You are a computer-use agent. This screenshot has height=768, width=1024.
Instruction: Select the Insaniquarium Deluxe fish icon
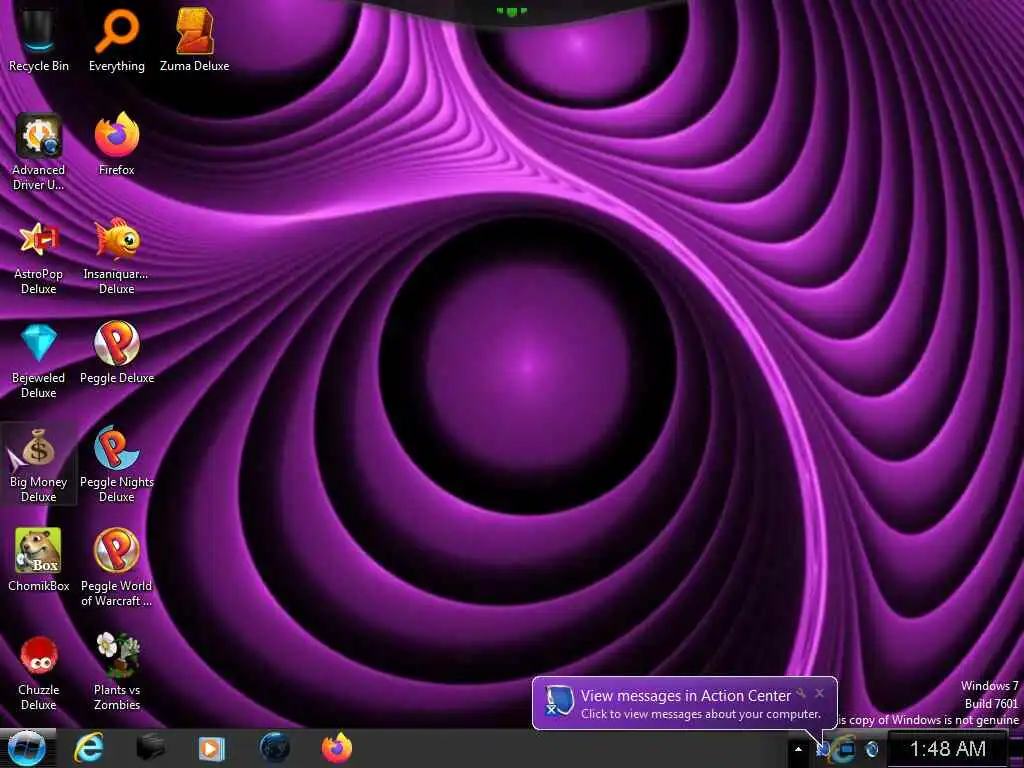[x=116, y=257]
